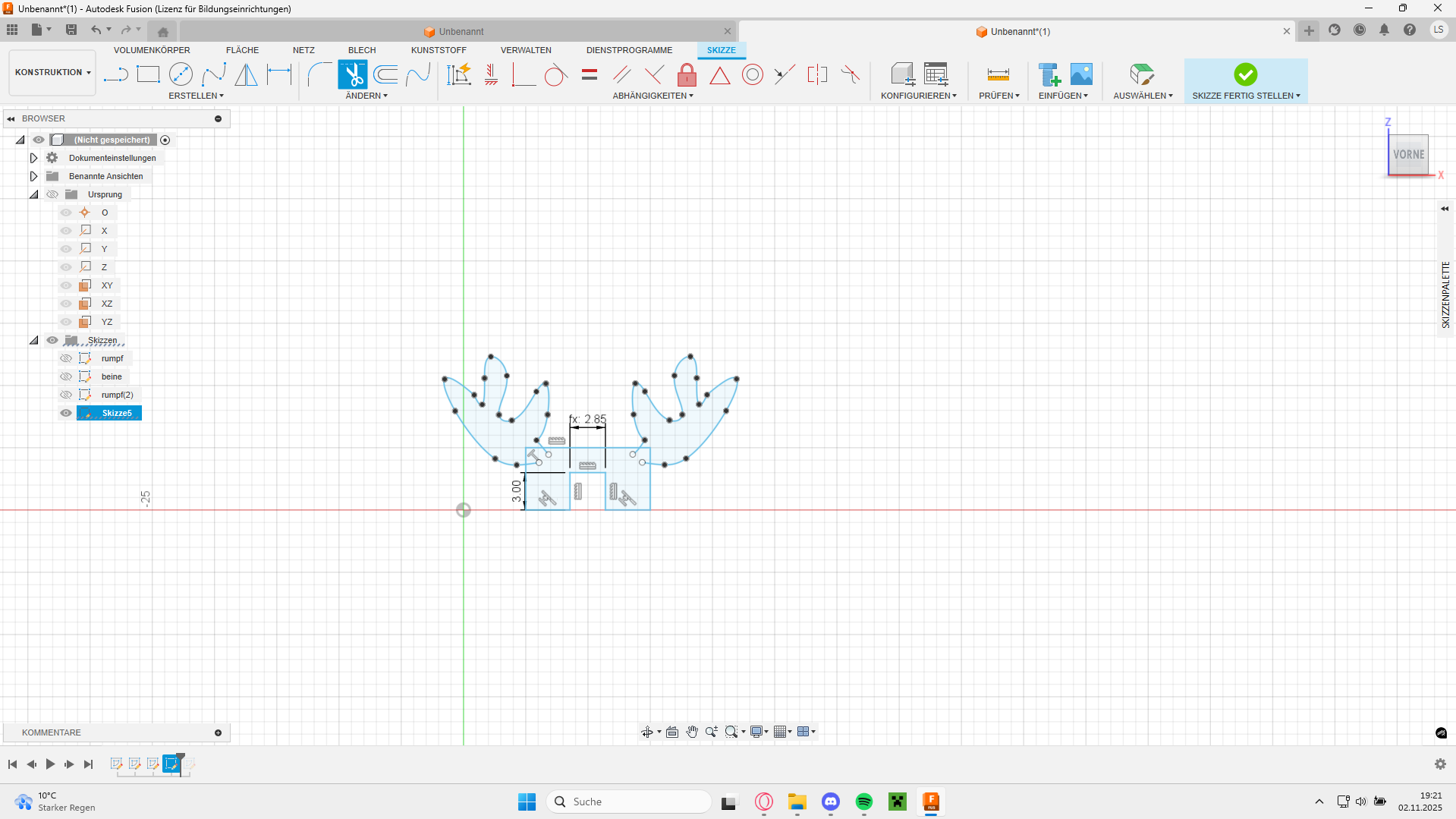The height and width of the screenshot is (819, 1456).
Task: Show the rumpf sketch via eye icon
Action: (66, 358)
